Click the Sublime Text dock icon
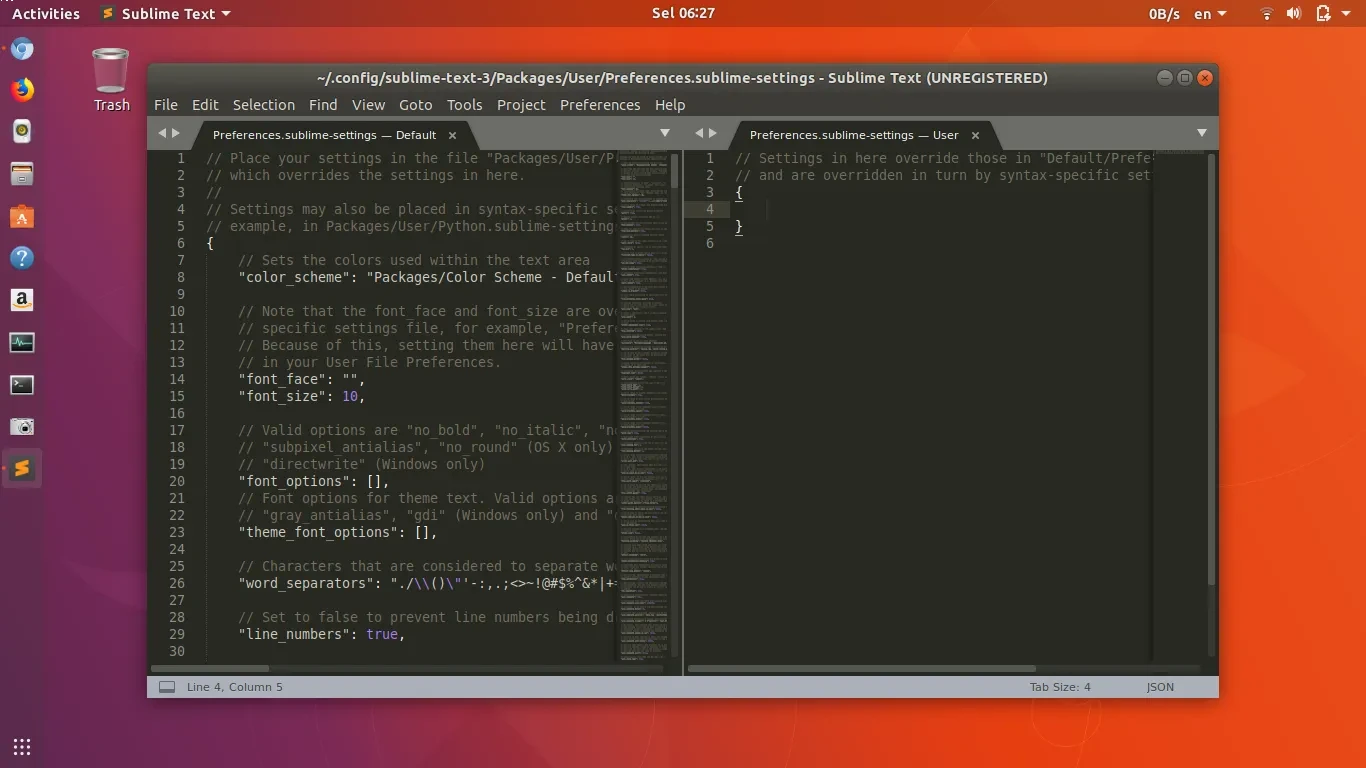This screenshot has width=1366, height=768. pos(22,469)
